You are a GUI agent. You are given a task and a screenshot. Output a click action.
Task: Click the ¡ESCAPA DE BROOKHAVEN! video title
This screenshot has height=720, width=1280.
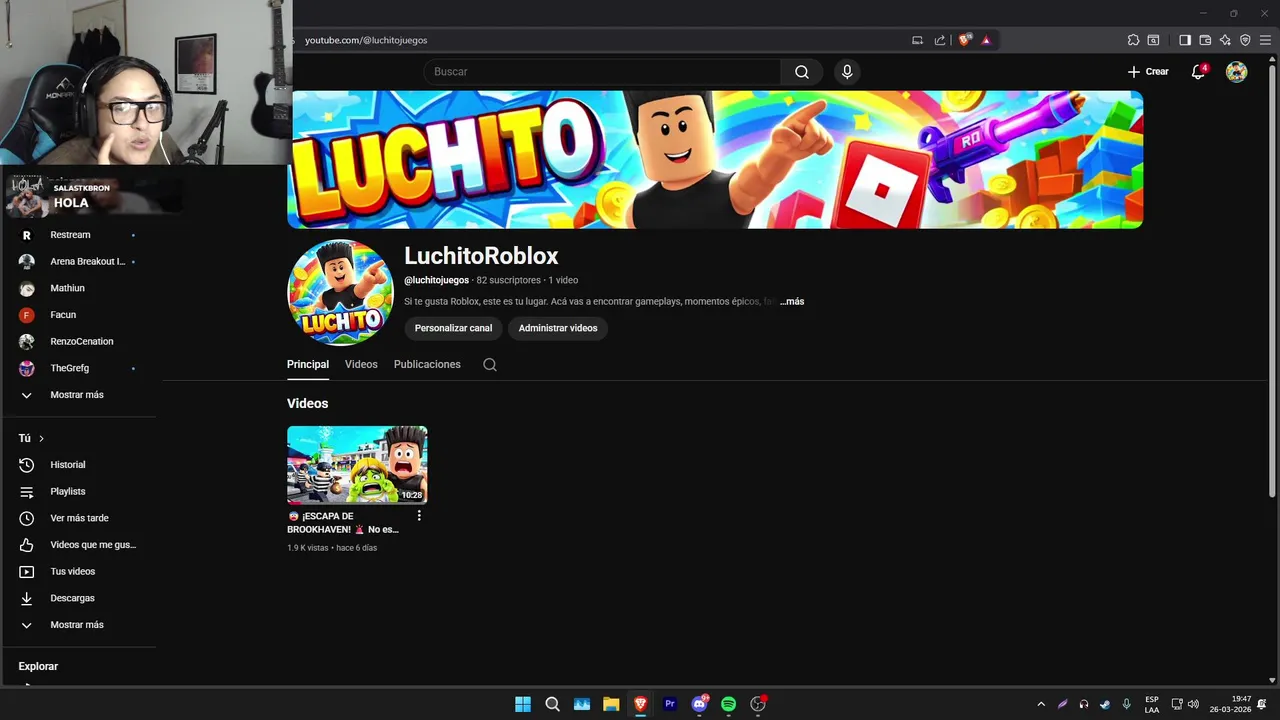coord(345,523)
